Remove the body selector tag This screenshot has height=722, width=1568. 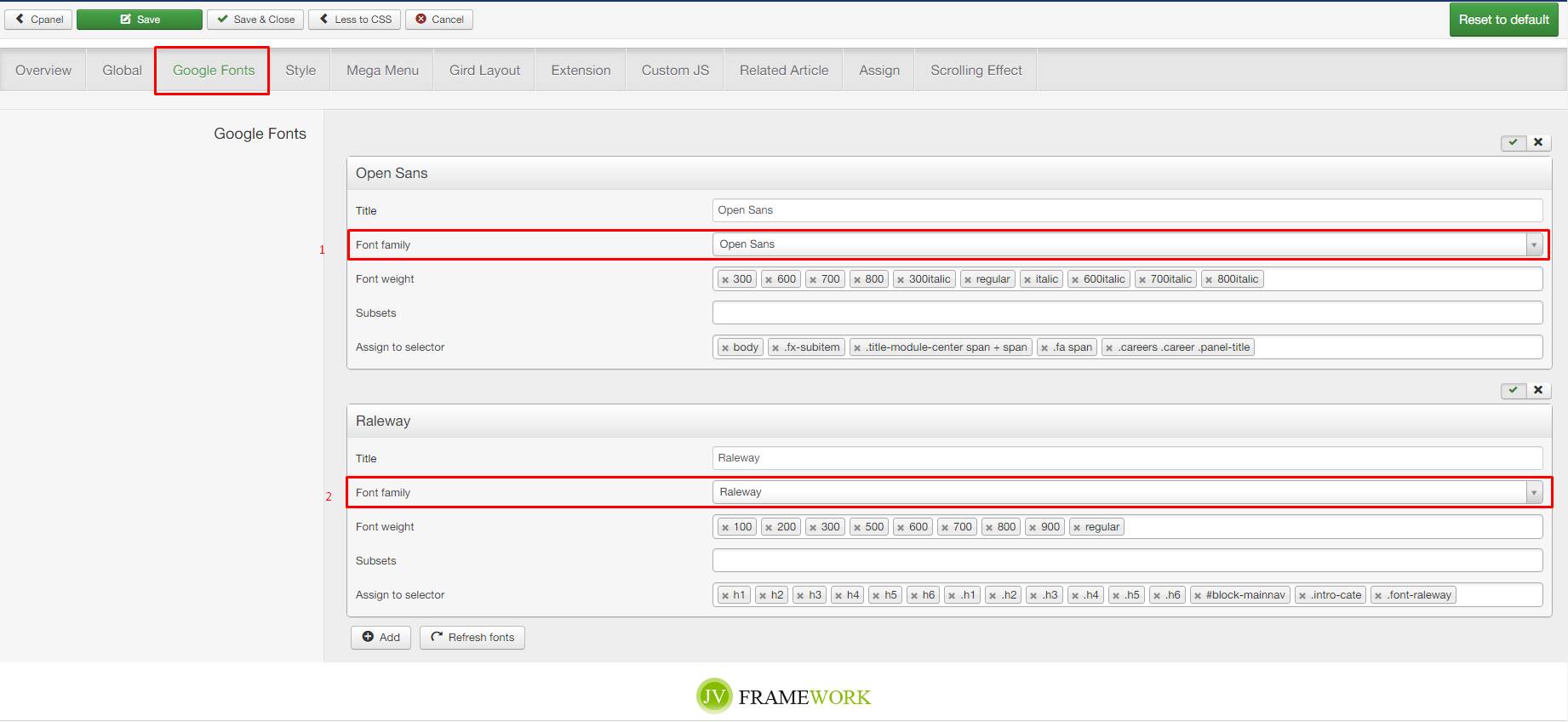(725, 348)
